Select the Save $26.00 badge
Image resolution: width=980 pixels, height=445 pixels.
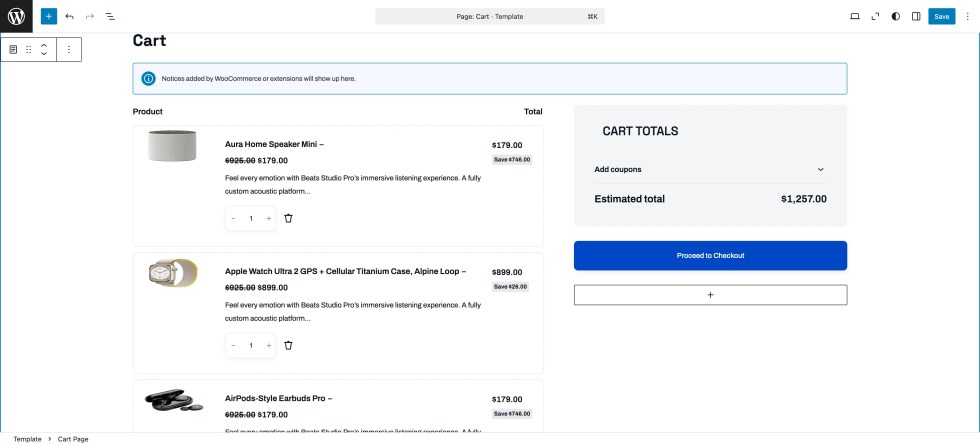click(x=511, y=286)
